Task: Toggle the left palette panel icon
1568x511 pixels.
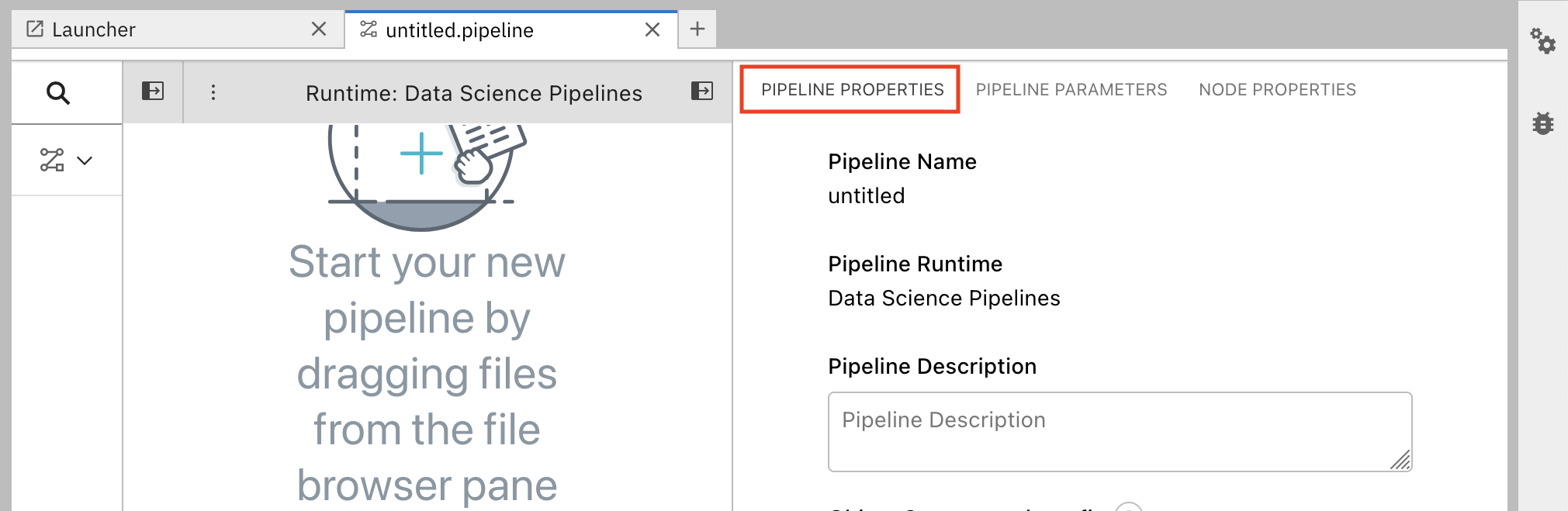Action: (153, 91)
